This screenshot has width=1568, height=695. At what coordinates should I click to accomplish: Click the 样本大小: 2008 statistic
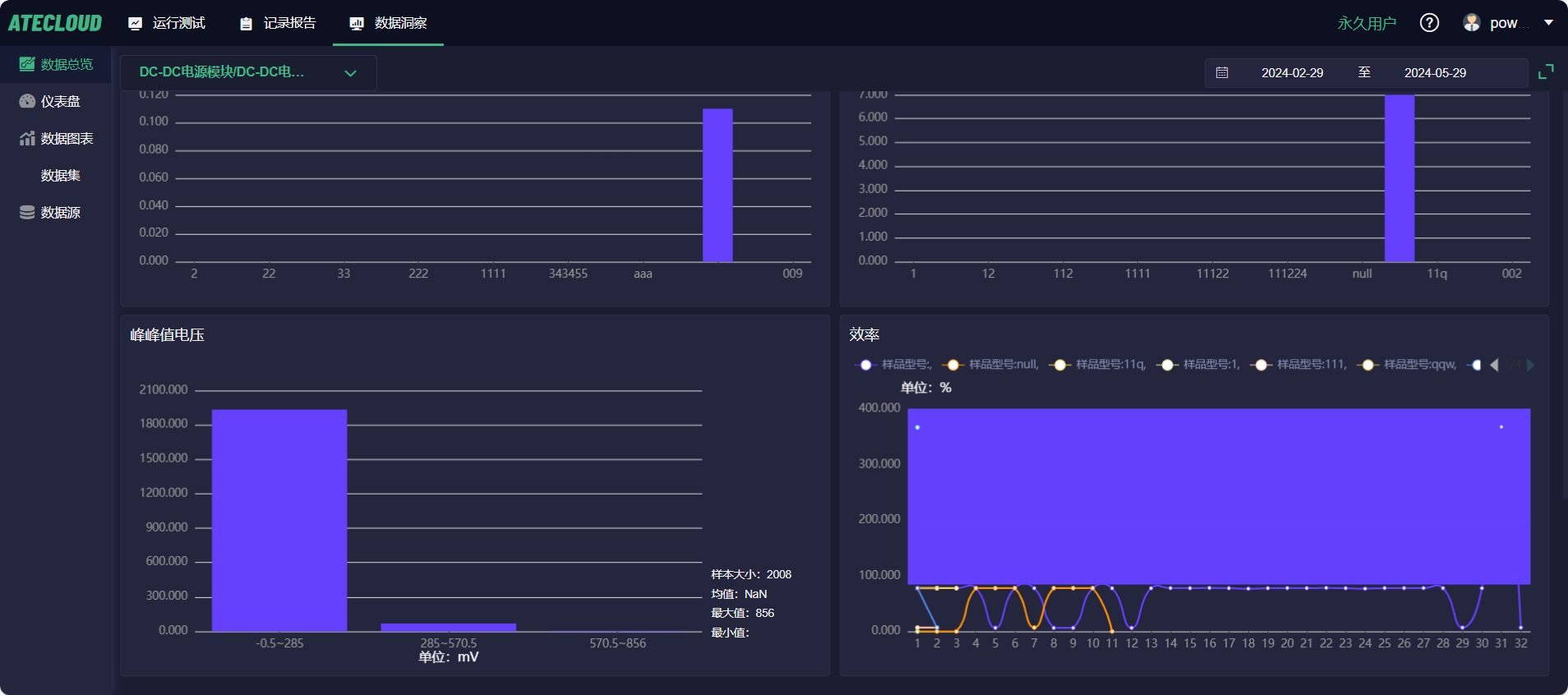[x=751, y=574]
